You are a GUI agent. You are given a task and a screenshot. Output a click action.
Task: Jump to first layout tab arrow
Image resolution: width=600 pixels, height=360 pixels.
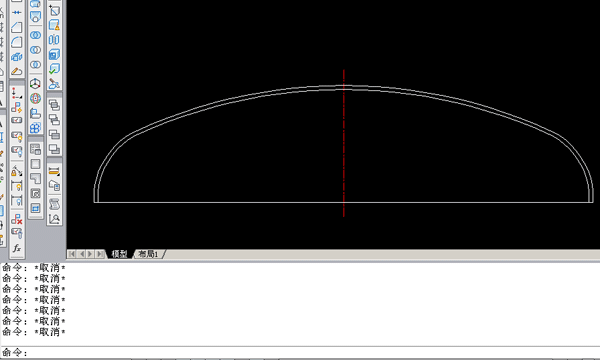(x=72, y=254)
